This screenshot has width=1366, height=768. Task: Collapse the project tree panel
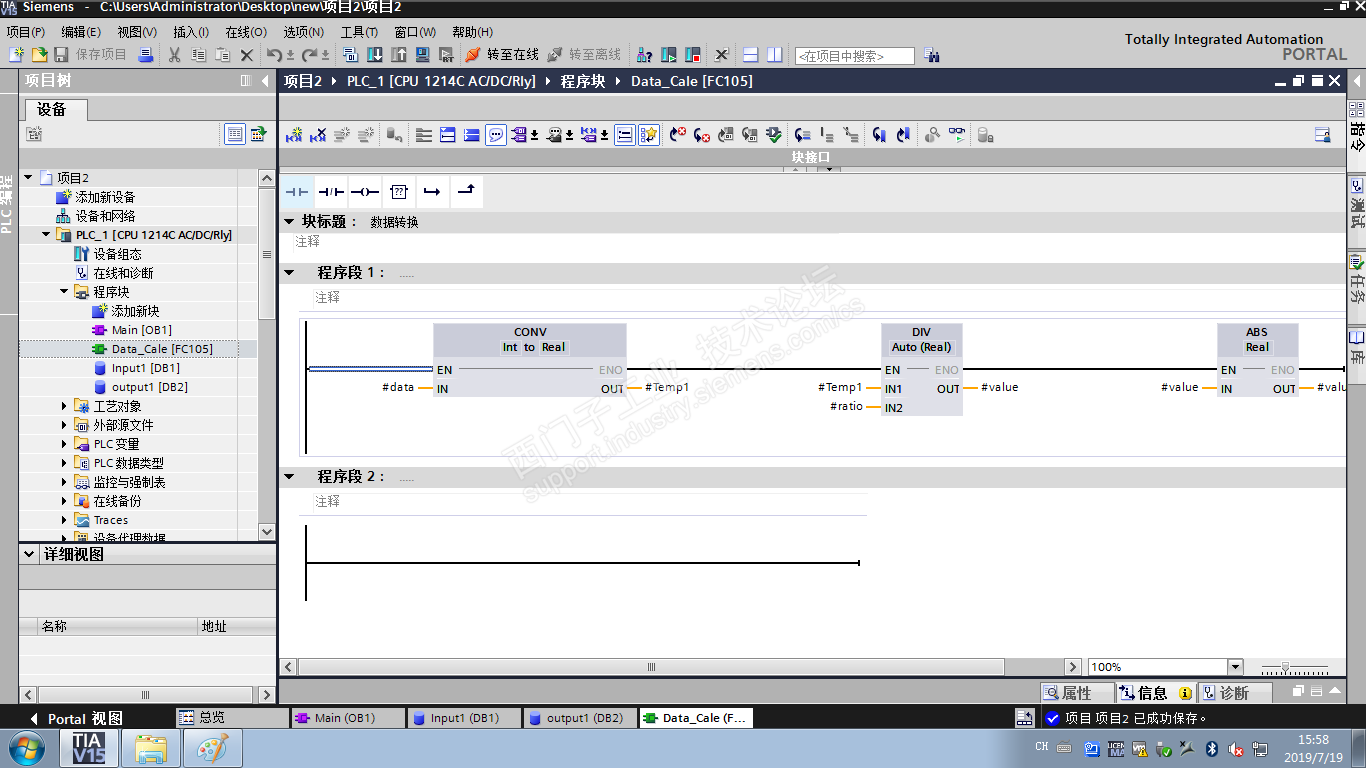tap(265, 81)
